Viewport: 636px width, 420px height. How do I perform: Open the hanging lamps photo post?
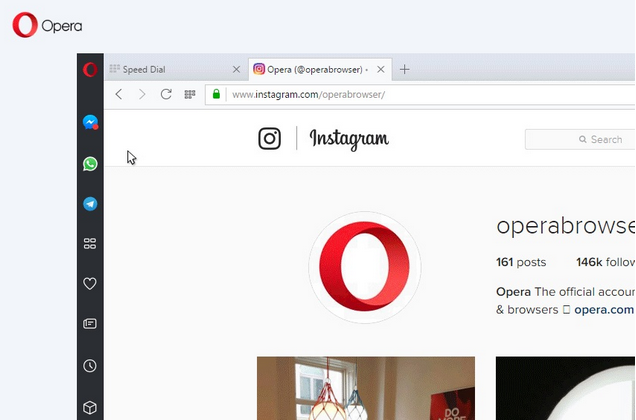click(366, 388)
